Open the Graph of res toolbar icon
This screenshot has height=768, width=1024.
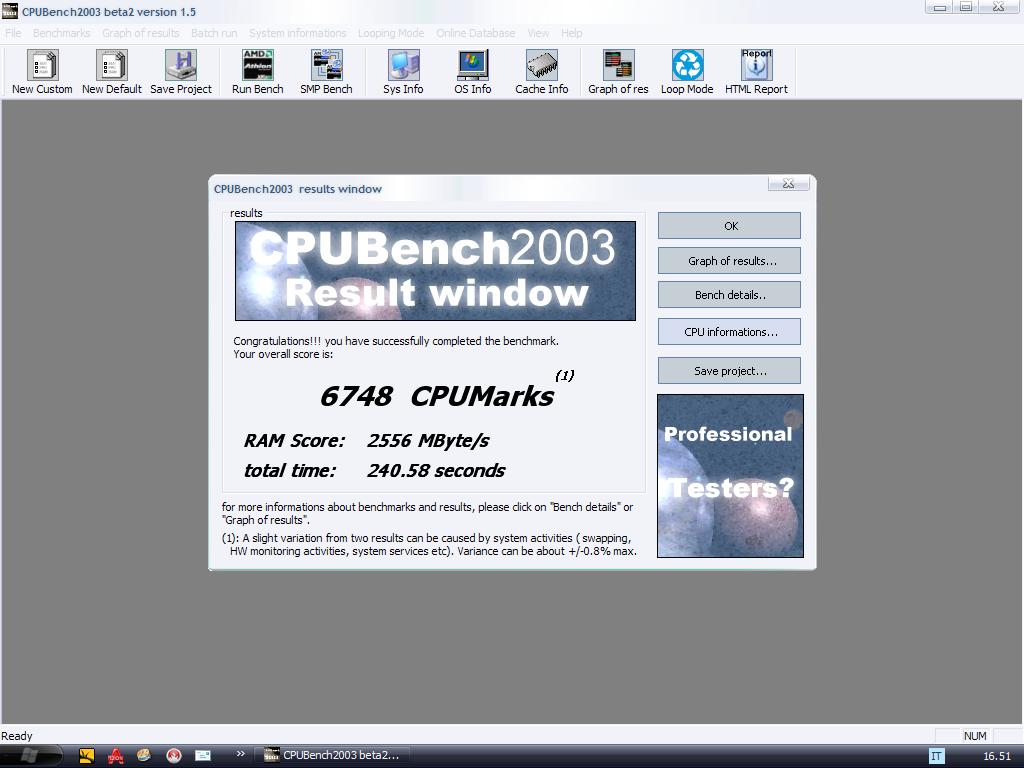point(618,72)
